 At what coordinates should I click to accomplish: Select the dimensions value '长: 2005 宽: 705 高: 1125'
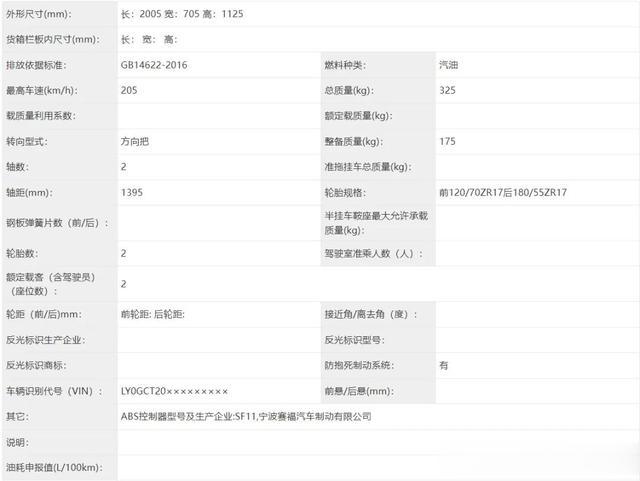(x=182, y=14)
